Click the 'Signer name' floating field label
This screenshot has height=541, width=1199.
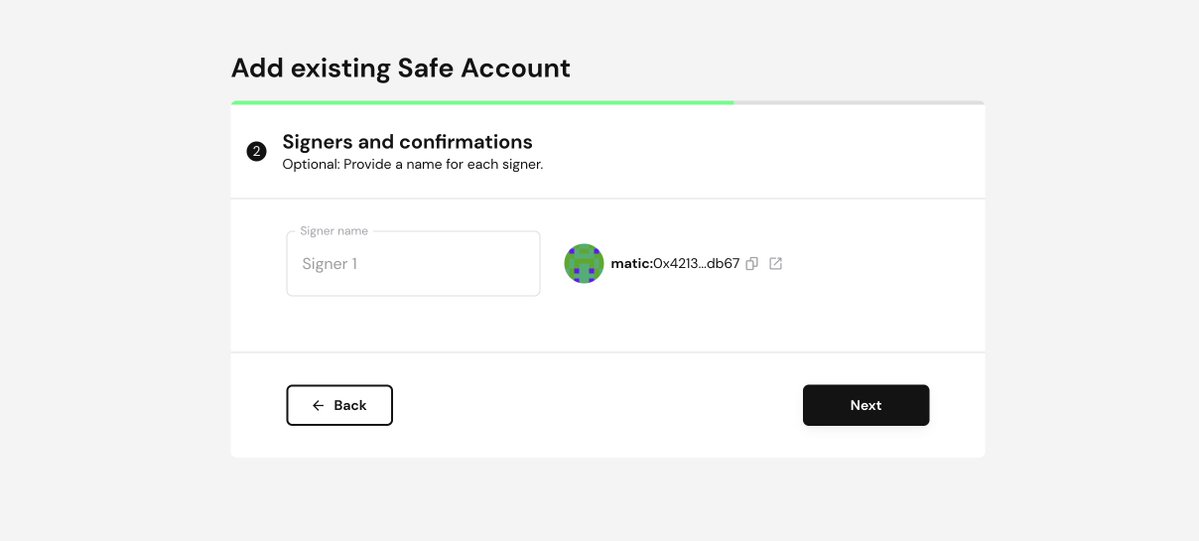click(334, 231)
